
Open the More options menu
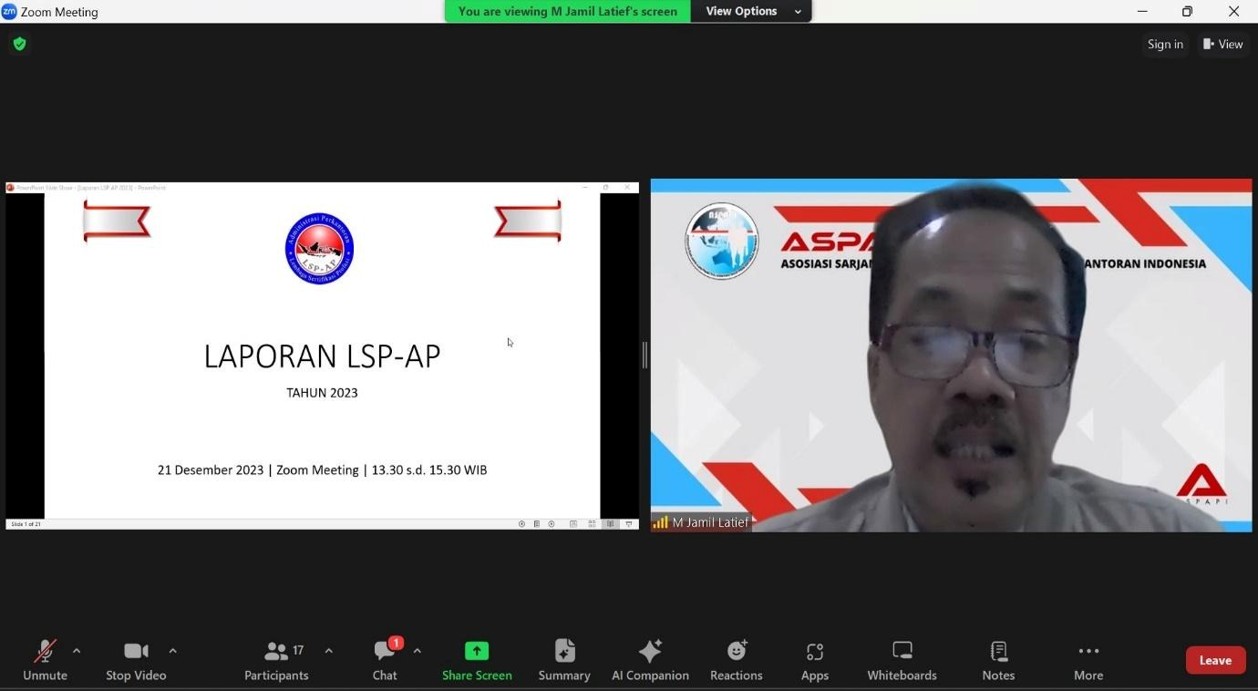[x=1088, y=660]
